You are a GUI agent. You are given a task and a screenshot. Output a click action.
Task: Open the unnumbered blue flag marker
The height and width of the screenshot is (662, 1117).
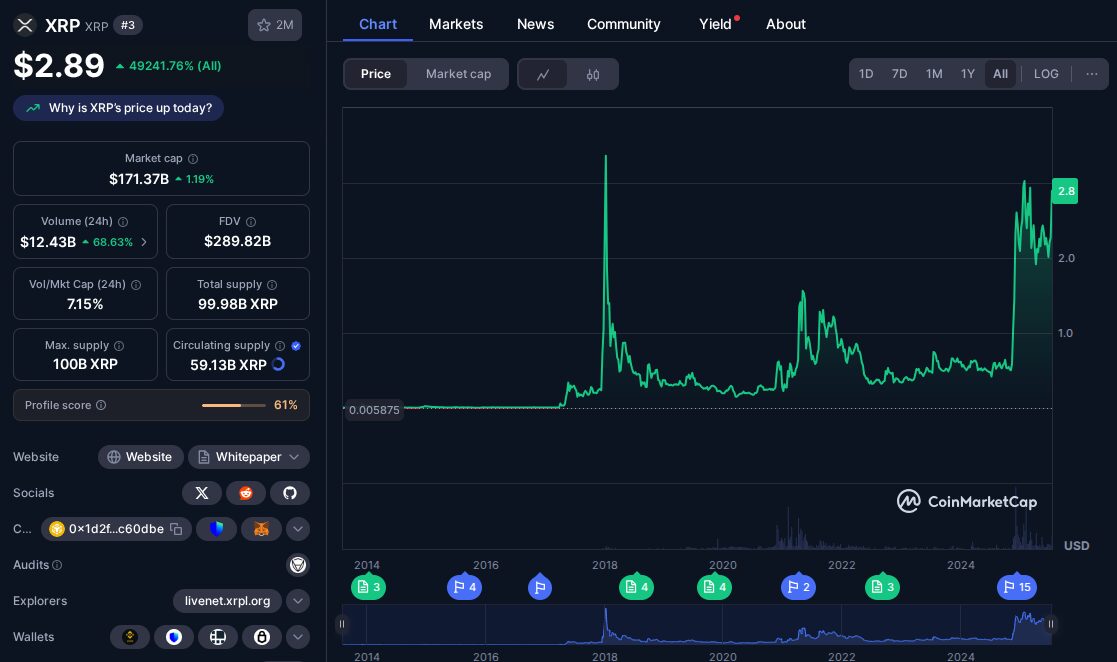click(540, 586)
